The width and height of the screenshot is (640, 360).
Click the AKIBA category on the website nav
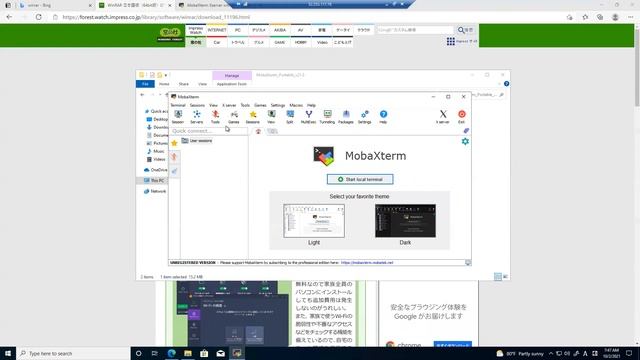[280, 30]
